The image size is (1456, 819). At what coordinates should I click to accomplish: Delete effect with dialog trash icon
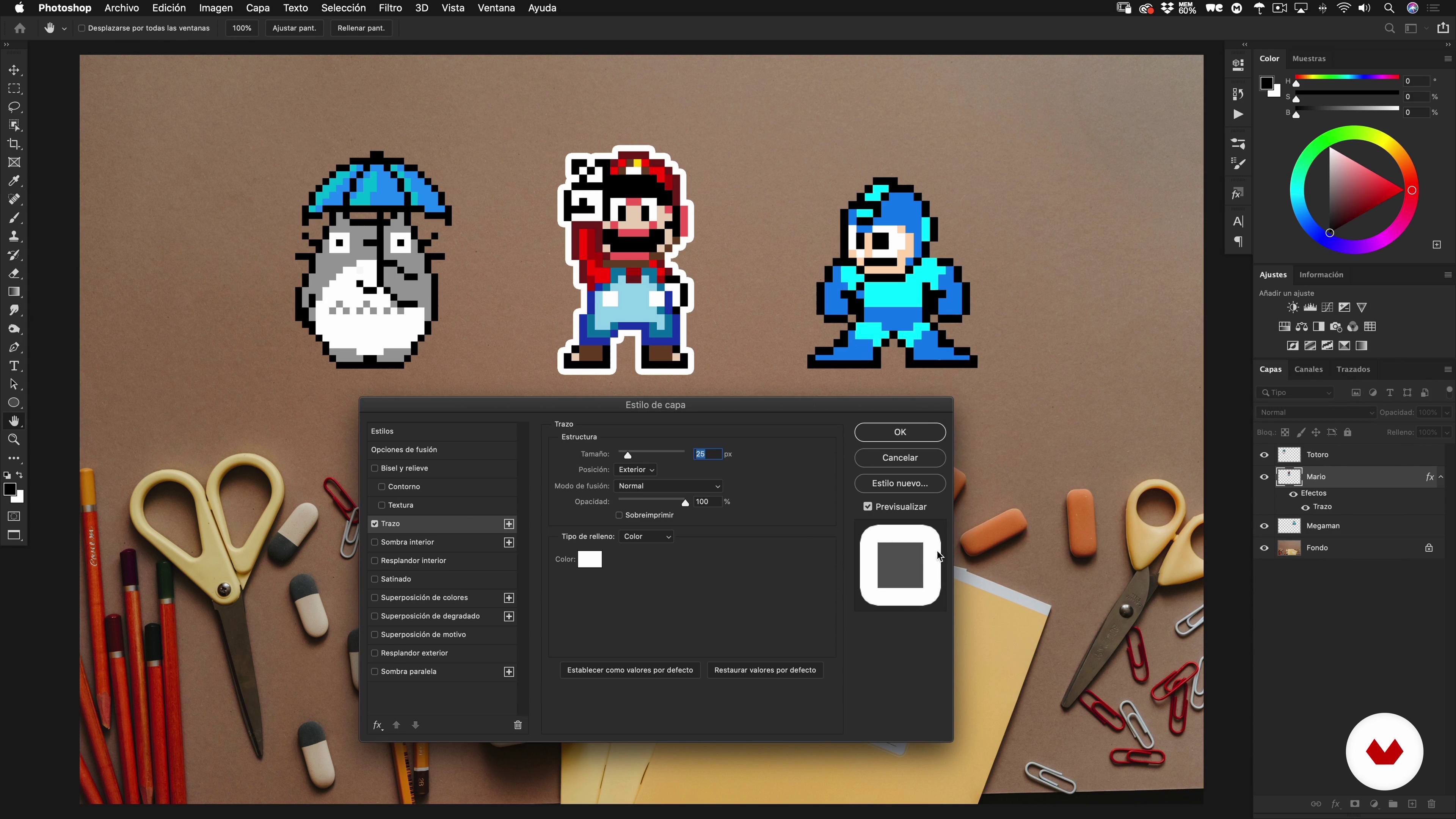(518, 725)
